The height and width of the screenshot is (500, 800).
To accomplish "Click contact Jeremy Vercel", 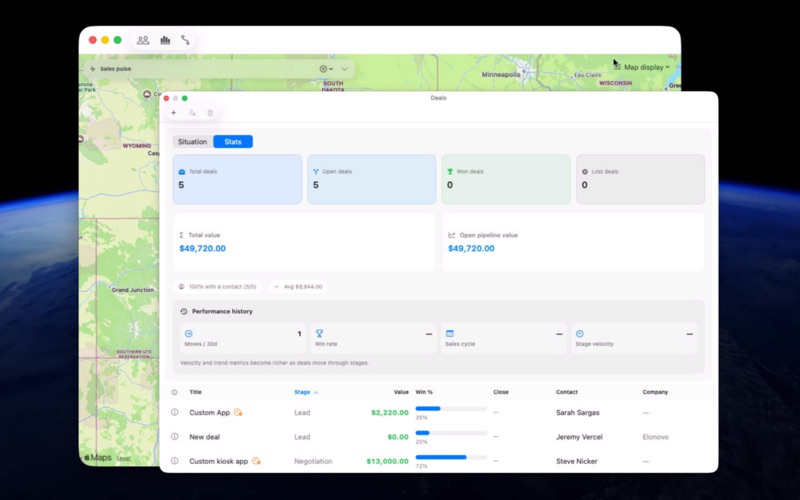I will tap(579, 437).
